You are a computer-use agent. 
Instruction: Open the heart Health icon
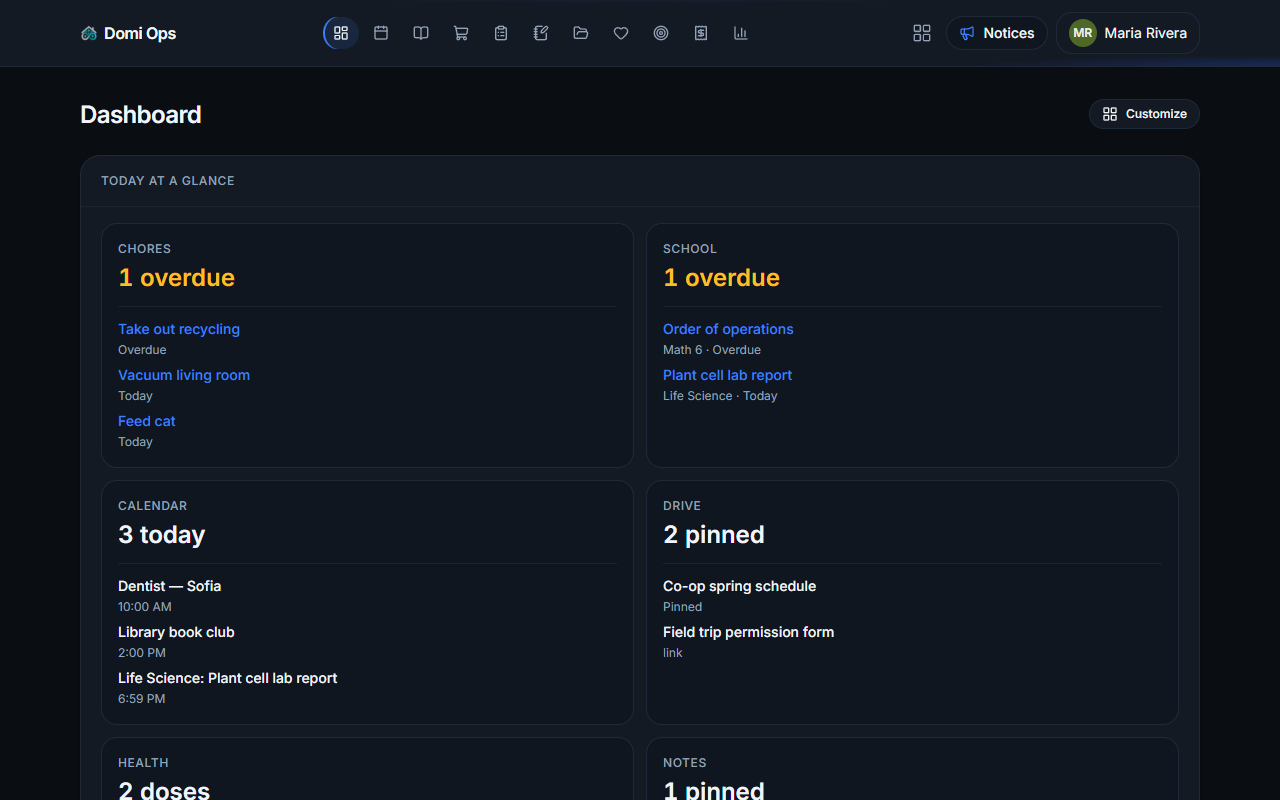pyautogui.click(x=621, y=33)
